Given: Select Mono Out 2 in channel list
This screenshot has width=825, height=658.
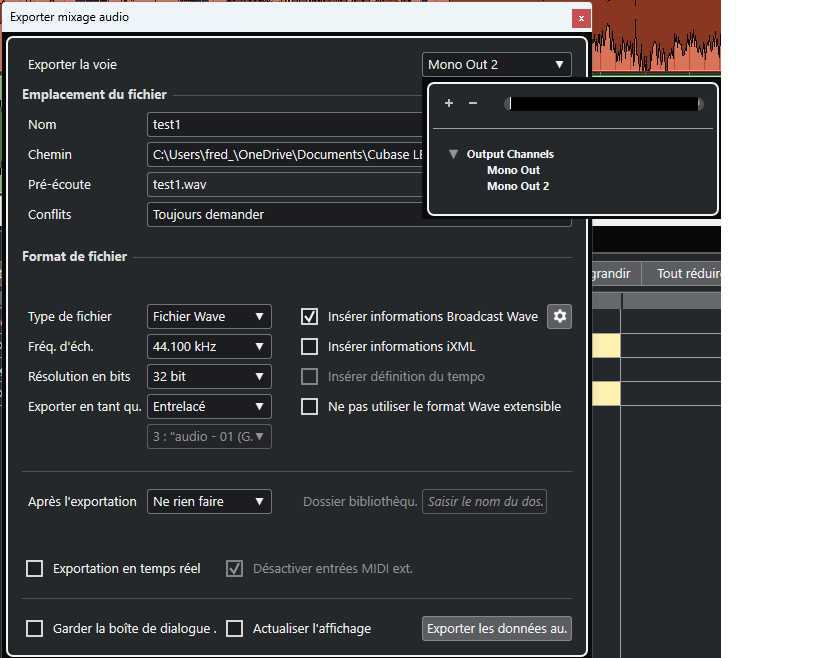Looking at the screenshot, I should [517, 186].
